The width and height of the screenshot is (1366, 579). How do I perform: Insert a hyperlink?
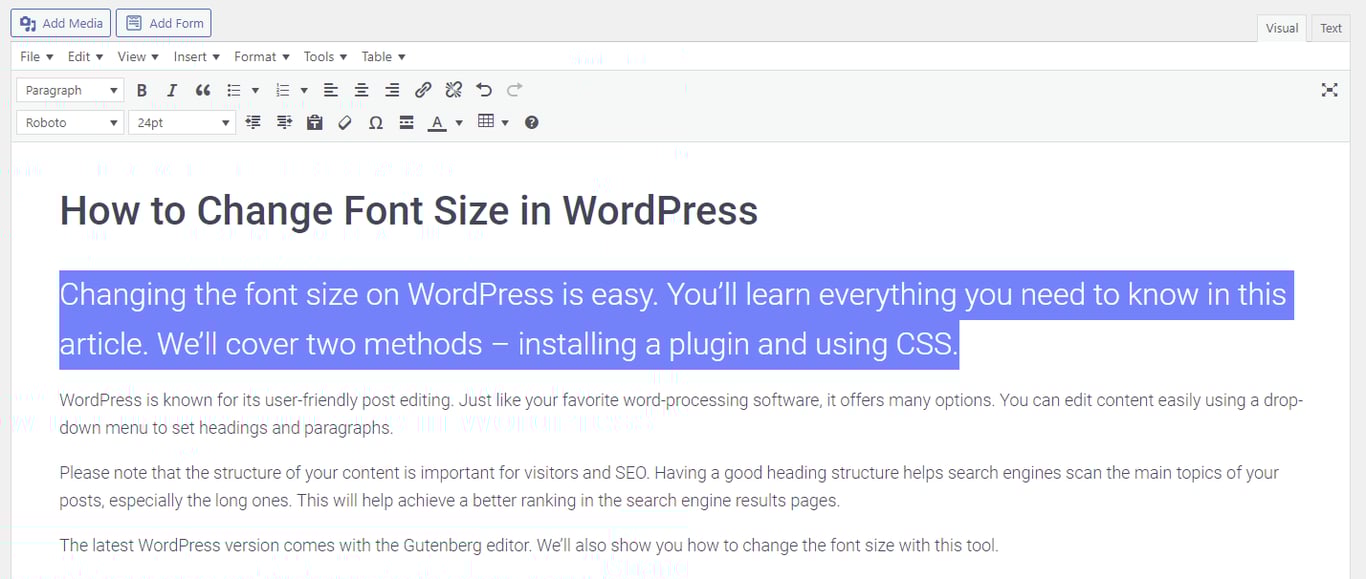(423, 90)
